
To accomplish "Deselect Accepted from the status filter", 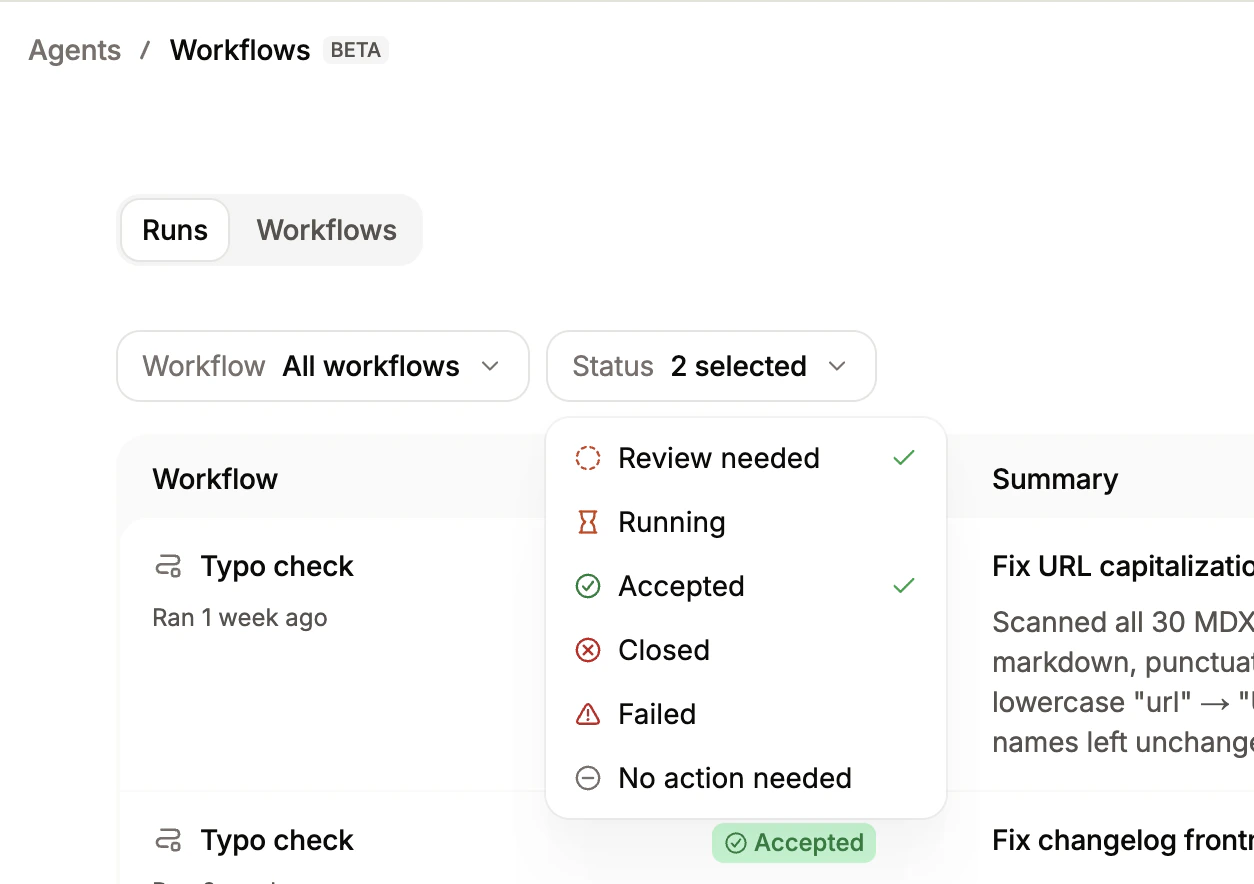I will tap(682, 586).
